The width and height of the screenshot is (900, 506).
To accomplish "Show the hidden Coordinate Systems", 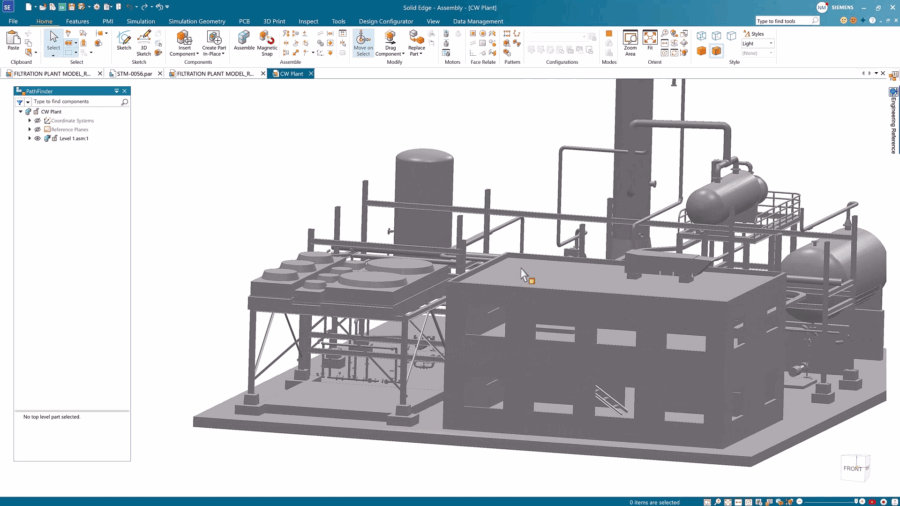I will coord(38,120).
